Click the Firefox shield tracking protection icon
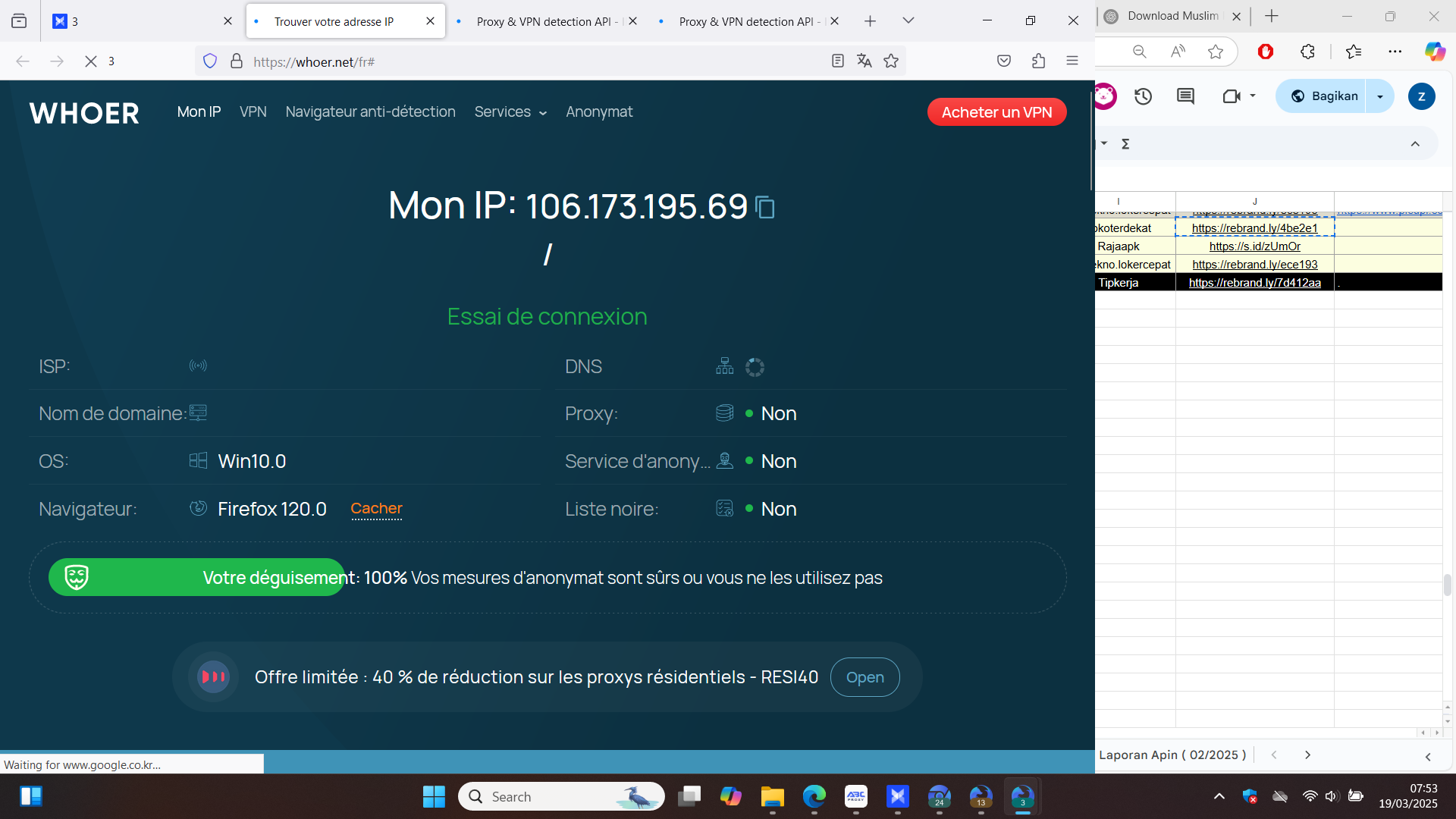 pos(210,61)
